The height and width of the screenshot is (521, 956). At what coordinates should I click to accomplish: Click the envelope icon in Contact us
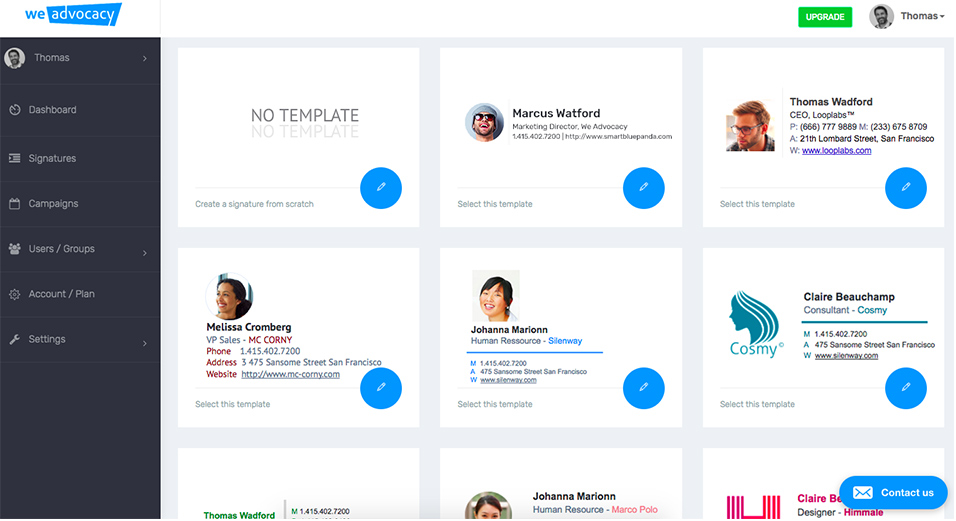(x=863, y=492)
